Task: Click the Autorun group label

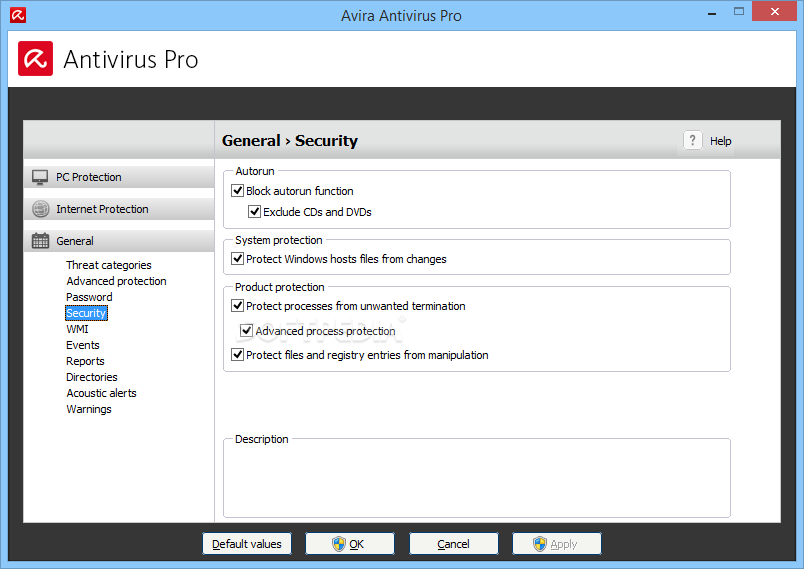Action: point(255,171)
